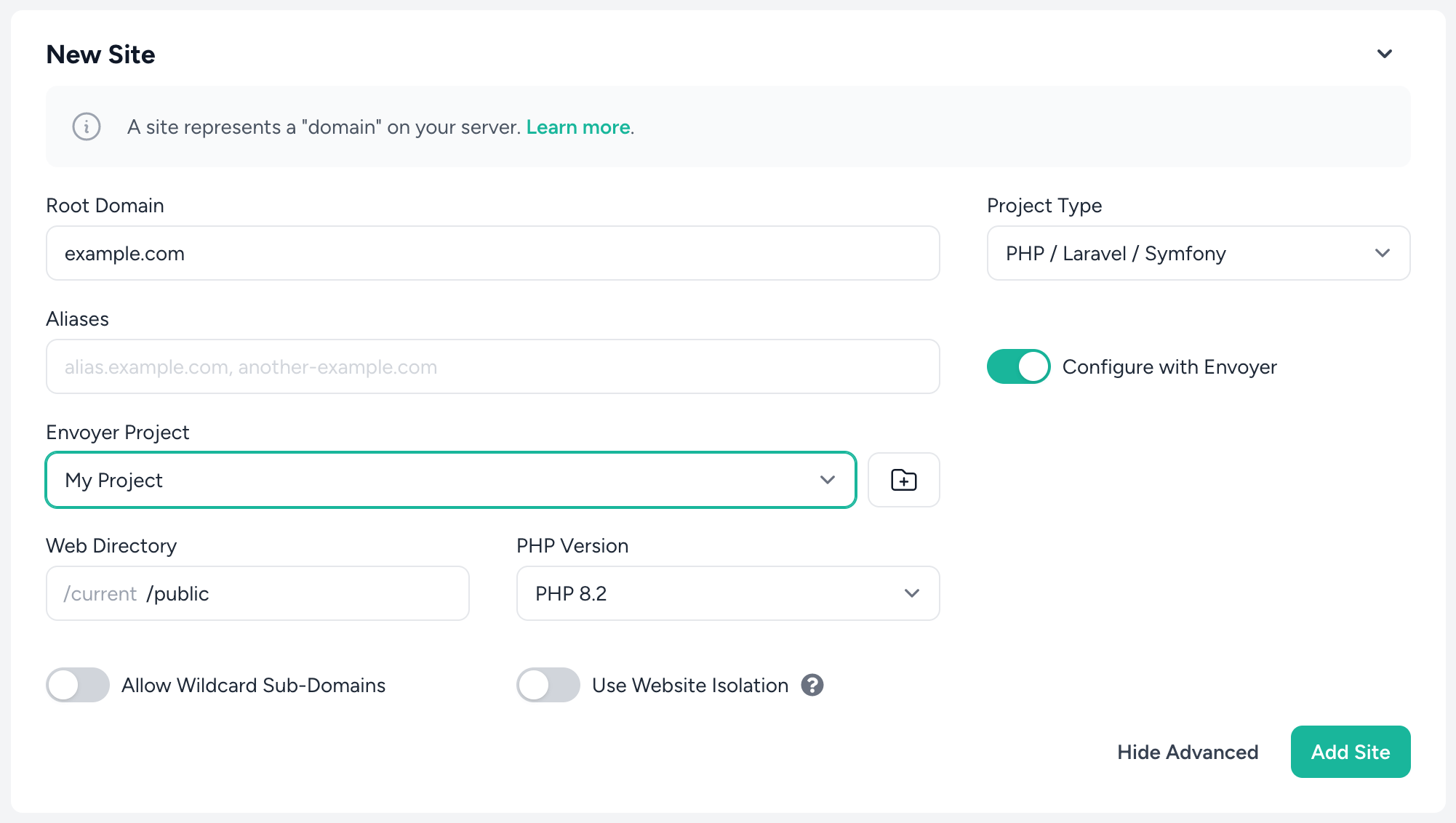The image size is (1456, 823).
Task: Click the chevron inside the PHP Version selector
Action: coord(911,593)
